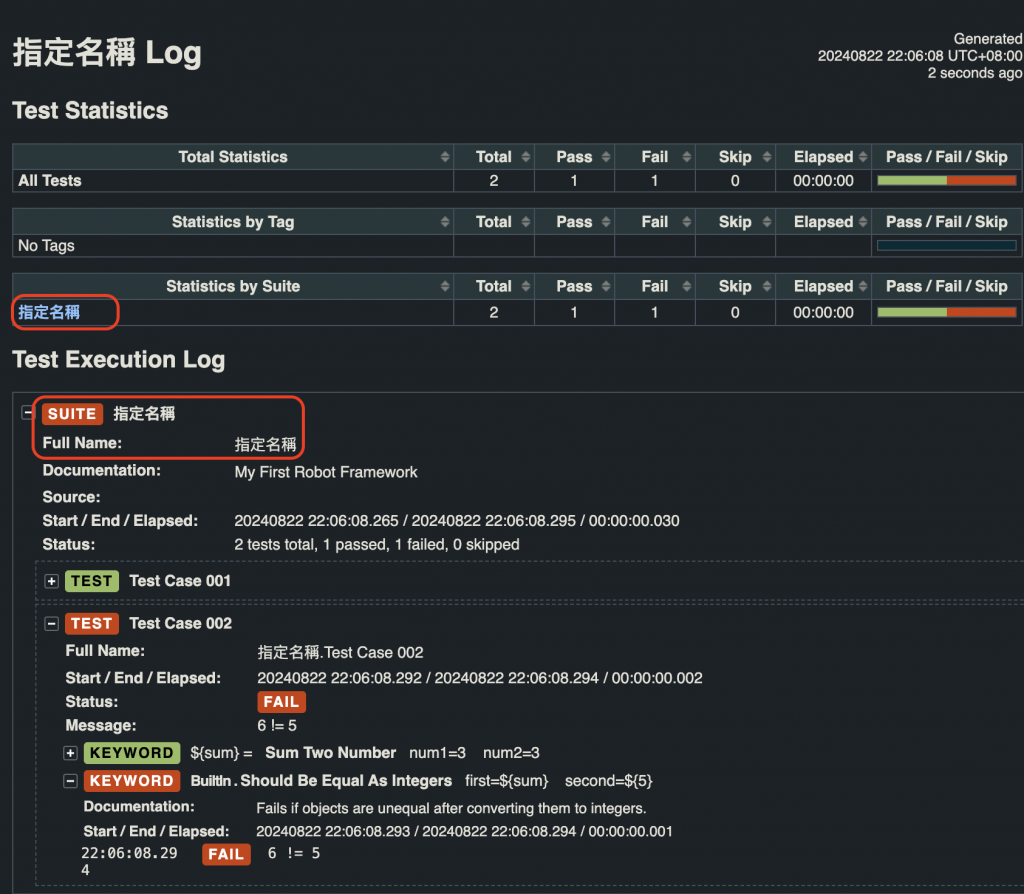Sort Statistics by Tag Skip column
The width and height of the screenshot is (1024, 894).
[x=735, y=222]
